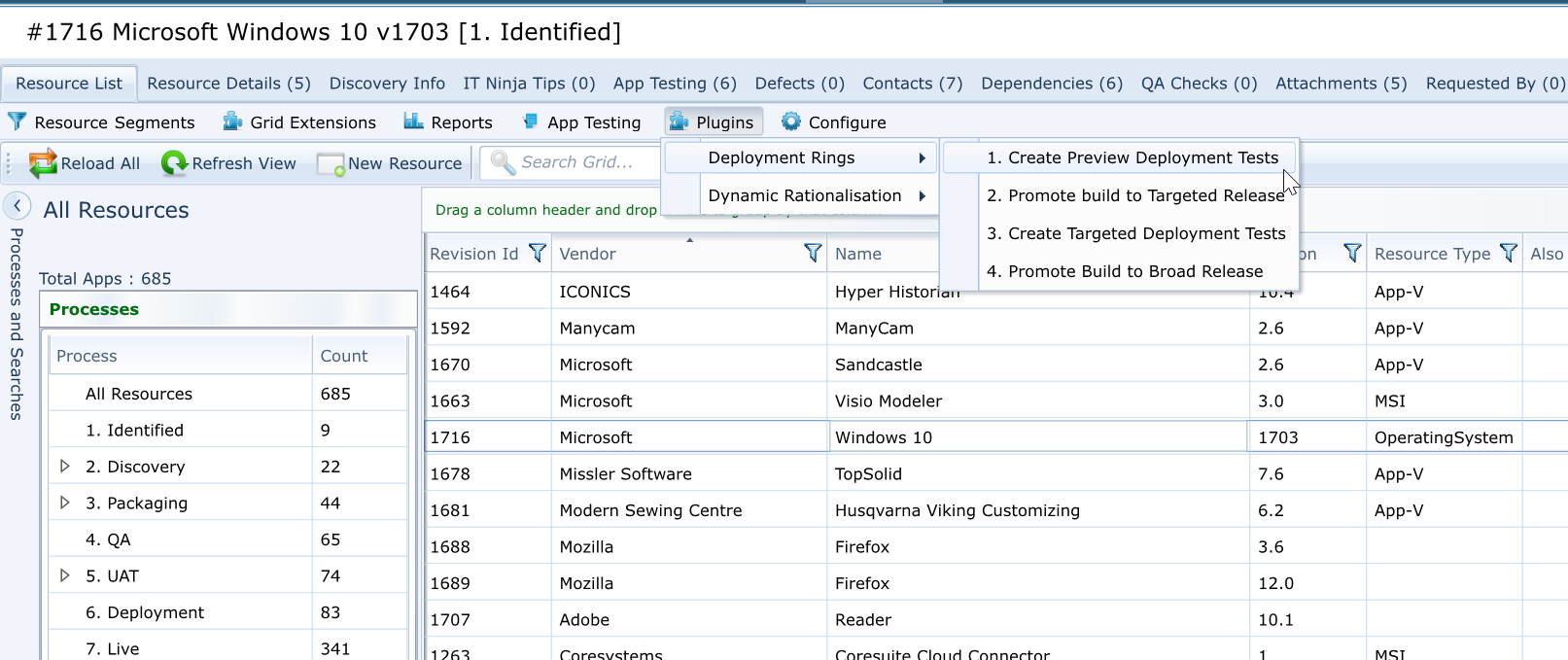This screenshot has height=660, width=1568.
Task: Select the Husqvarna Viking Customizing cell
Action: [1038, 510]
